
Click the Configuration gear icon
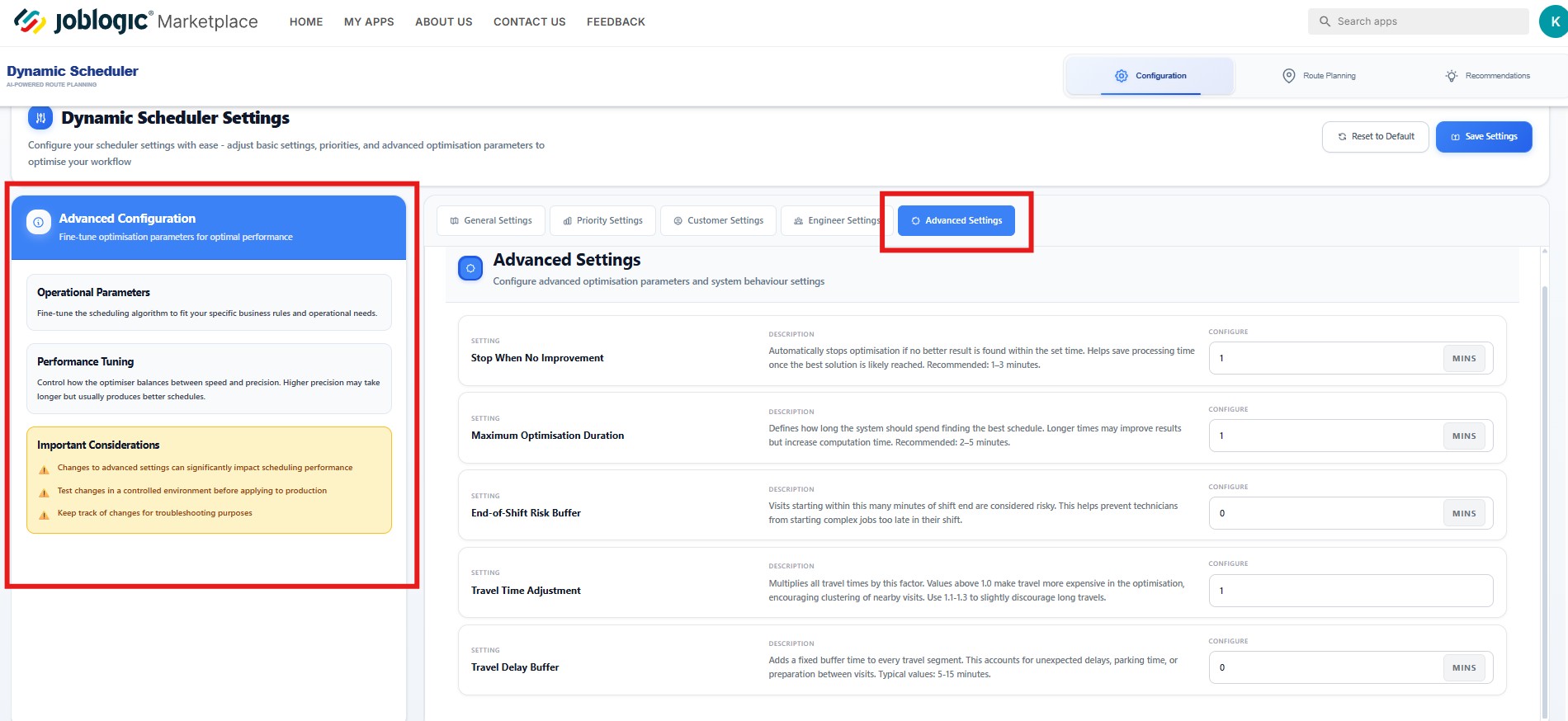[1122, 76]
